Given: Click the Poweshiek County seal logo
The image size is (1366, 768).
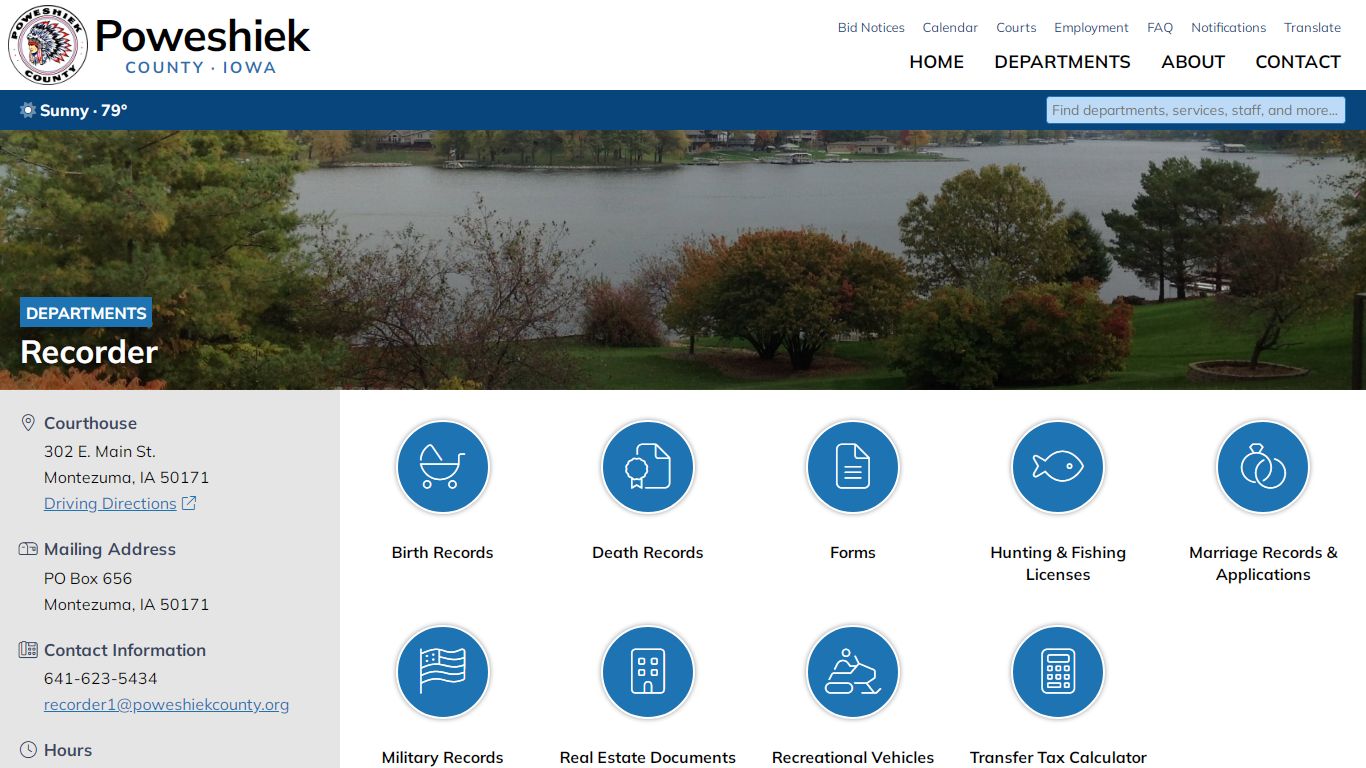Looking at the screenshot, I should (48, 45).
